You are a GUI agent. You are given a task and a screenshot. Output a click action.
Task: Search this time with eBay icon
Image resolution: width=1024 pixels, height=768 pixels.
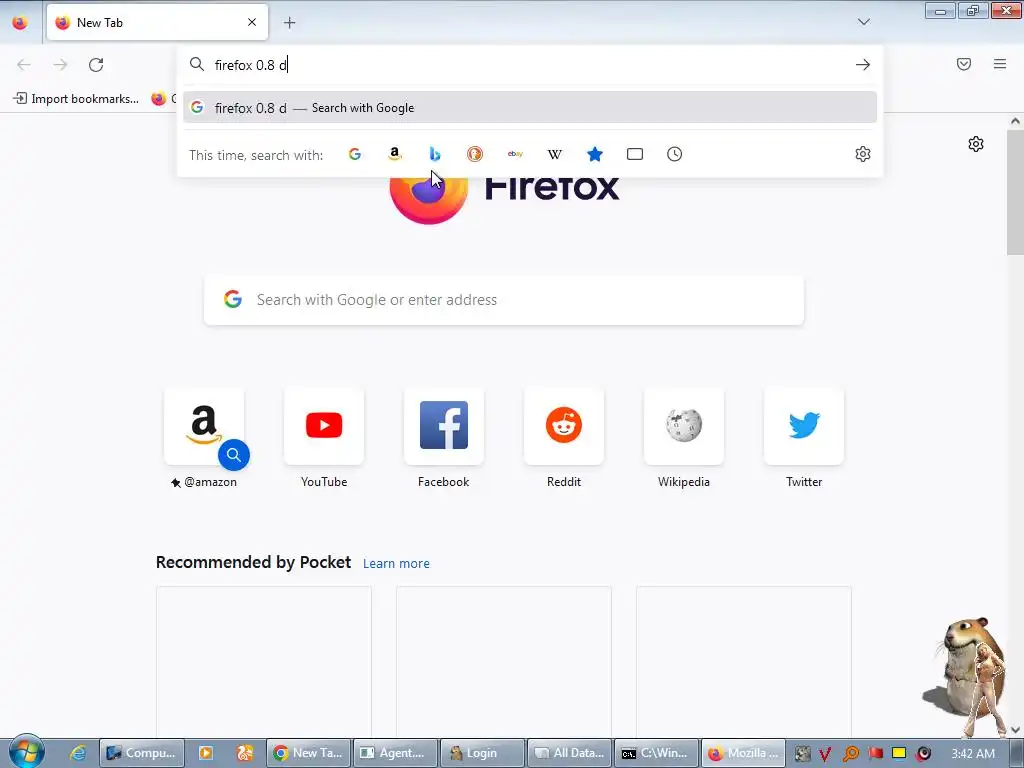pos(515,154)
